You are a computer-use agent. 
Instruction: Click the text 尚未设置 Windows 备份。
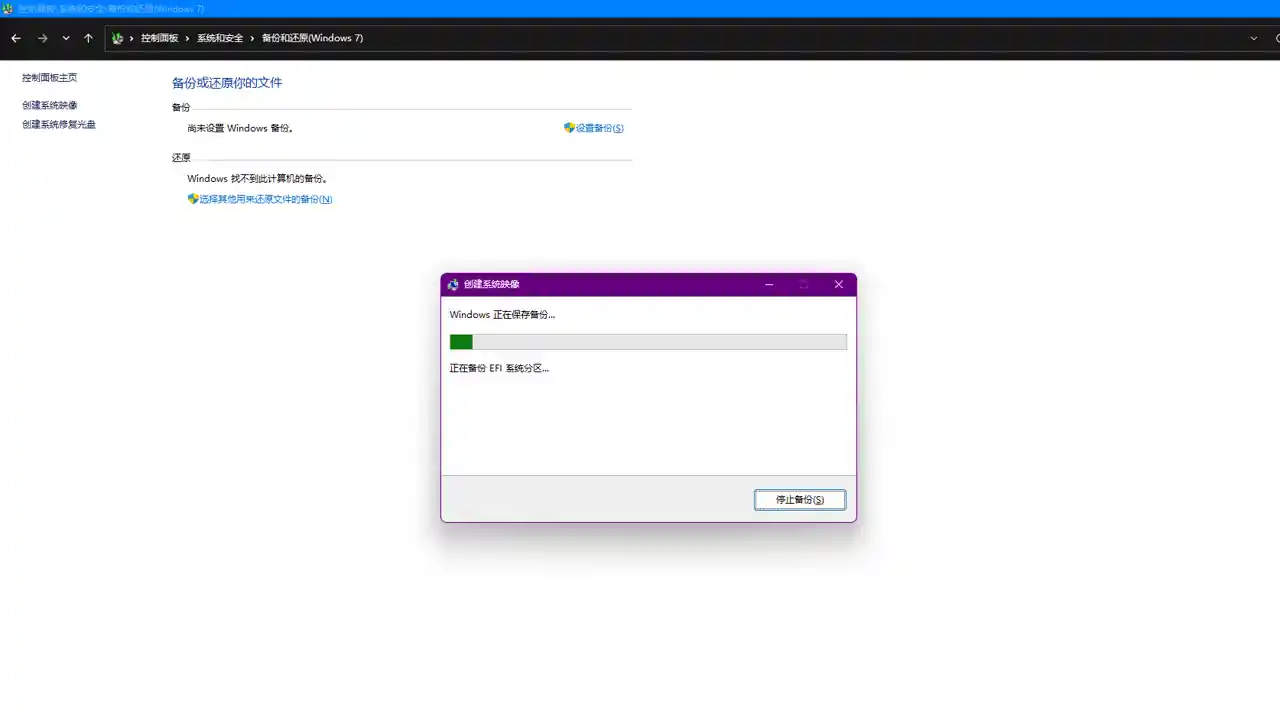(240, 128)
